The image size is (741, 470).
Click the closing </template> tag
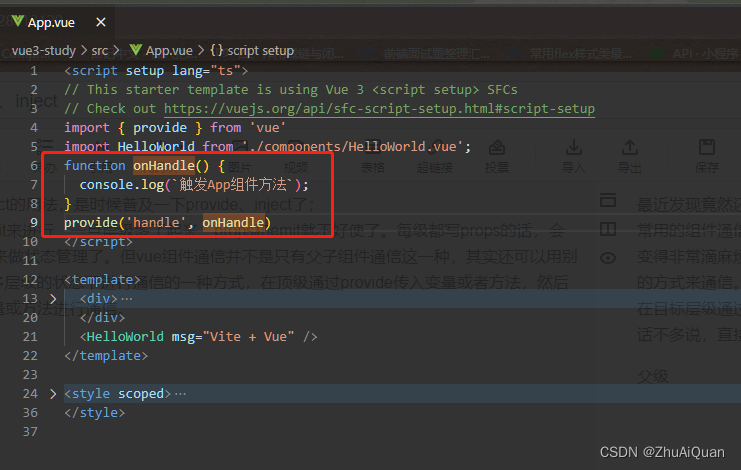click(x=106, y=356)
